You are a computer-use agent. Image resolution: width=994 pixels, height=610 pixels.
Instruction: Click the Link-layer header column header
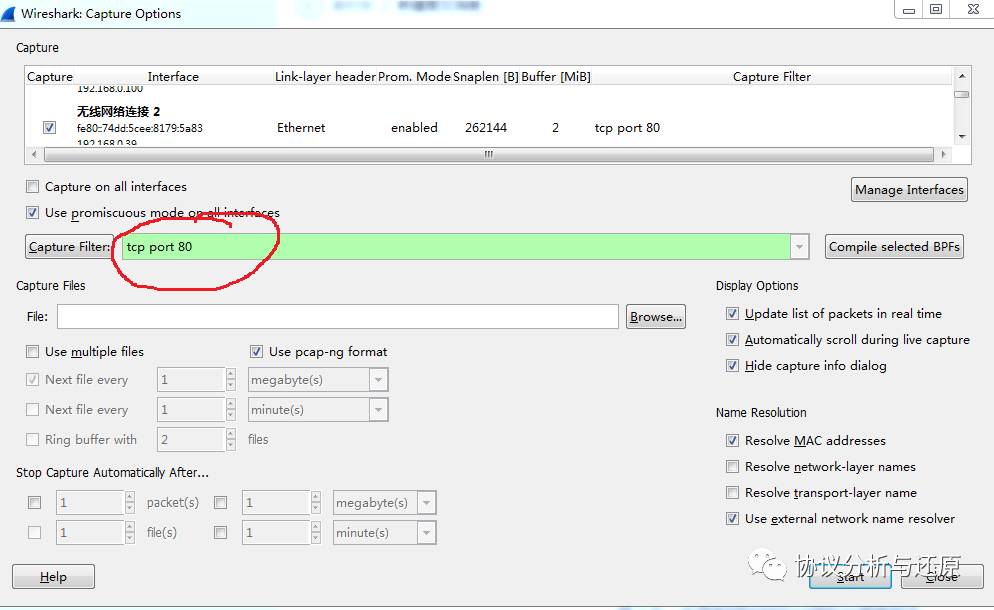325,77
